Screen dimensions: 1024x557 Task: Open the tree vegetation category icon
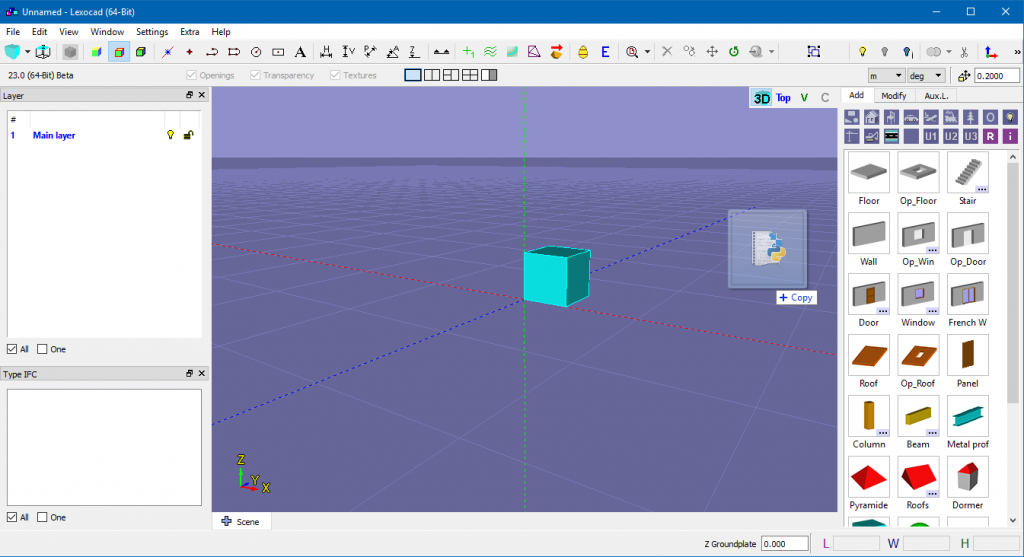pyautogui.click(x=970, y=117)
